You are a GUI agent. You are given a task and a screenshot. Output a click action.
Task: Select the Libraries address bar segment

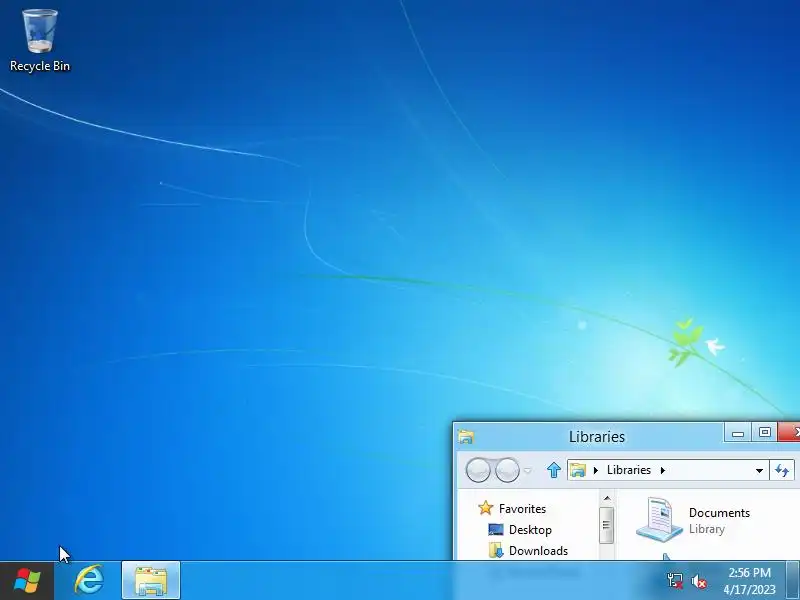click(x=629, y=470)
